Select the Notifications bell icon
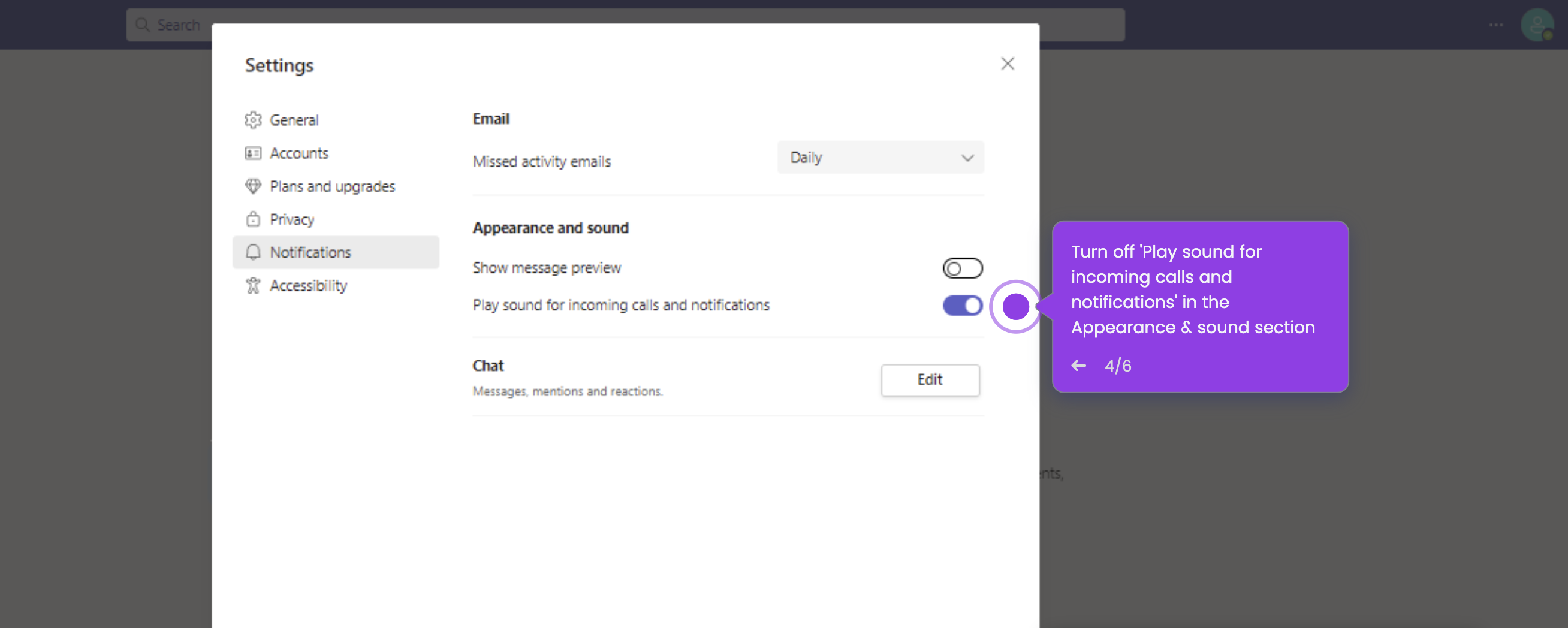Screen dimensions: 1568x628 253,252
